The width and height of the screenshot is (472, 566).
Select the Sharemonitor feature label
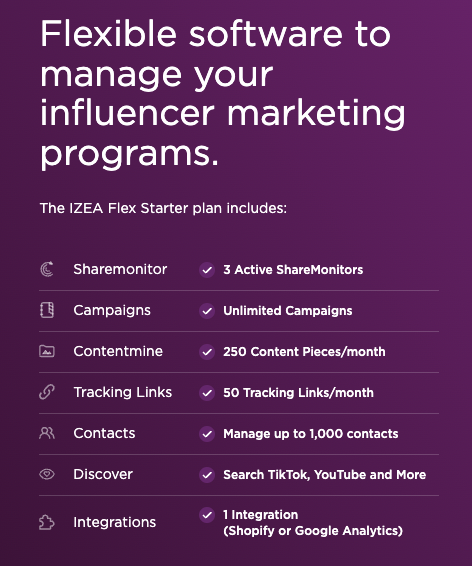tap(120, 269)
